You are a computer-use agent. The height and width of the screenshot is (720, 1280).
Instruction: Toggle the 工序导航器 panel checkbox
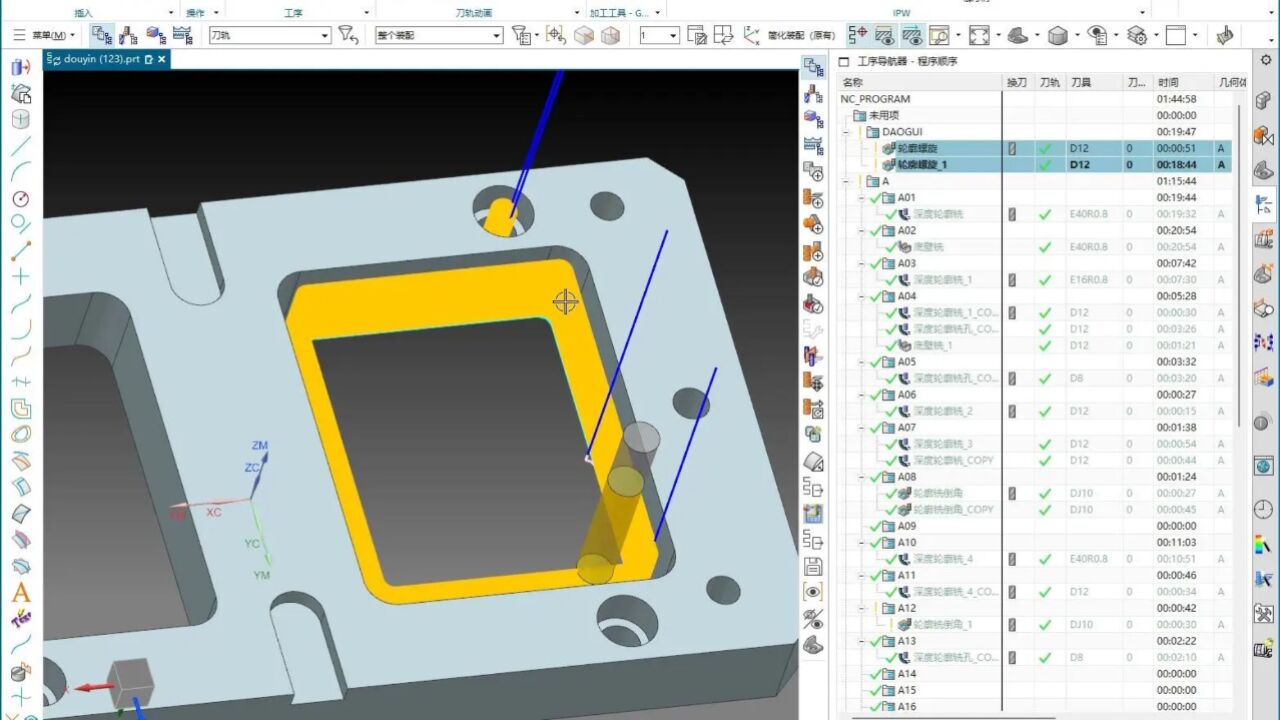(x=844, y=62)
